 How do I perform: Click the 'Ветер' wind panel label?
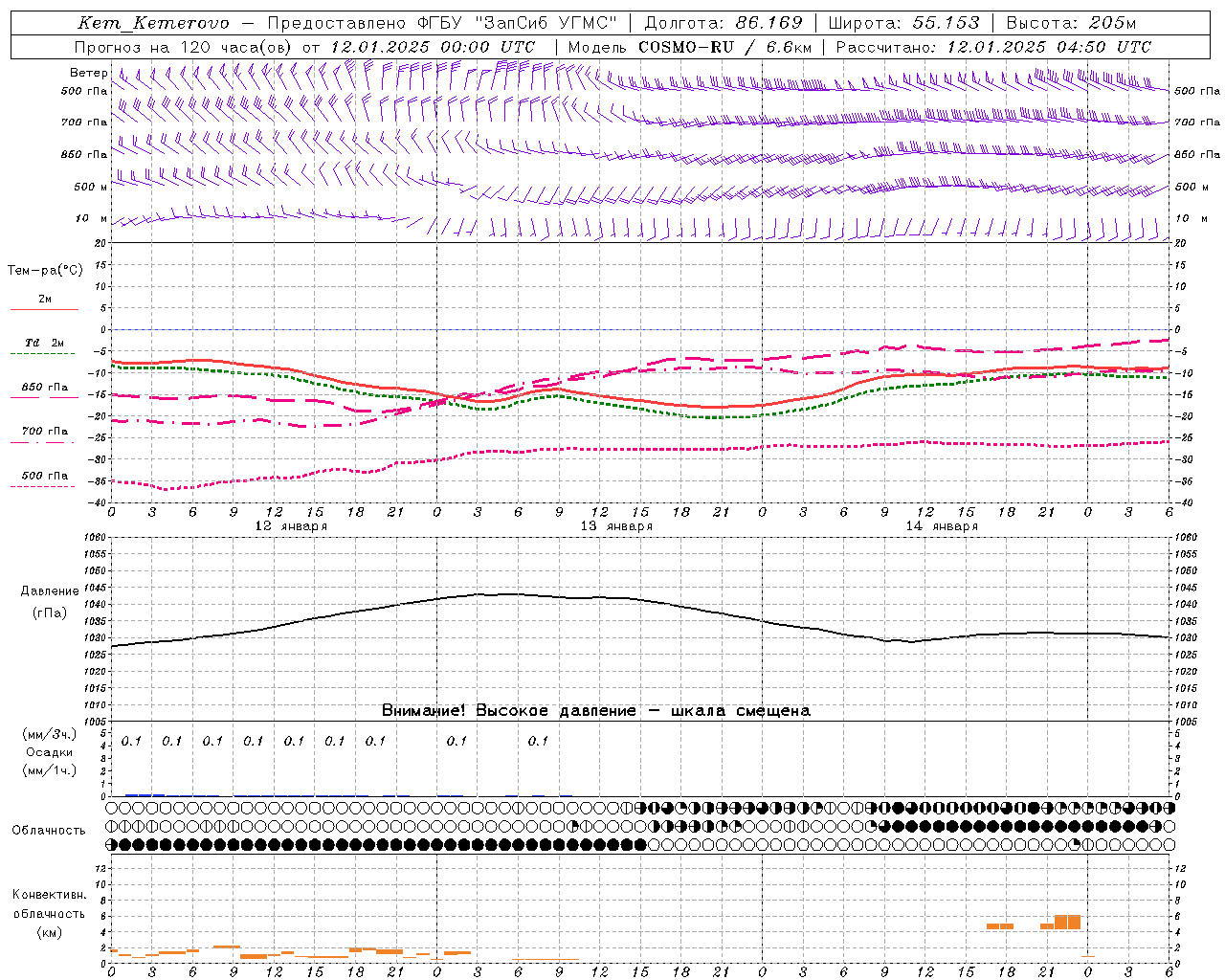point(88,73)
